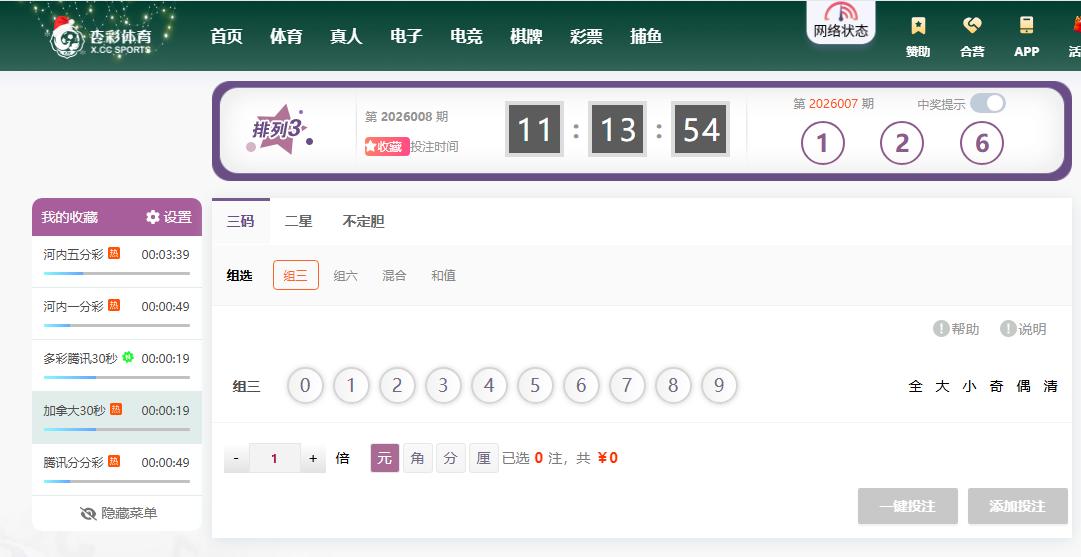The width and height of the screenshot is (1081, 557).
Task: Click the 网络状态 network status icon
Action: pyautogui.click(x=840, y=14)
